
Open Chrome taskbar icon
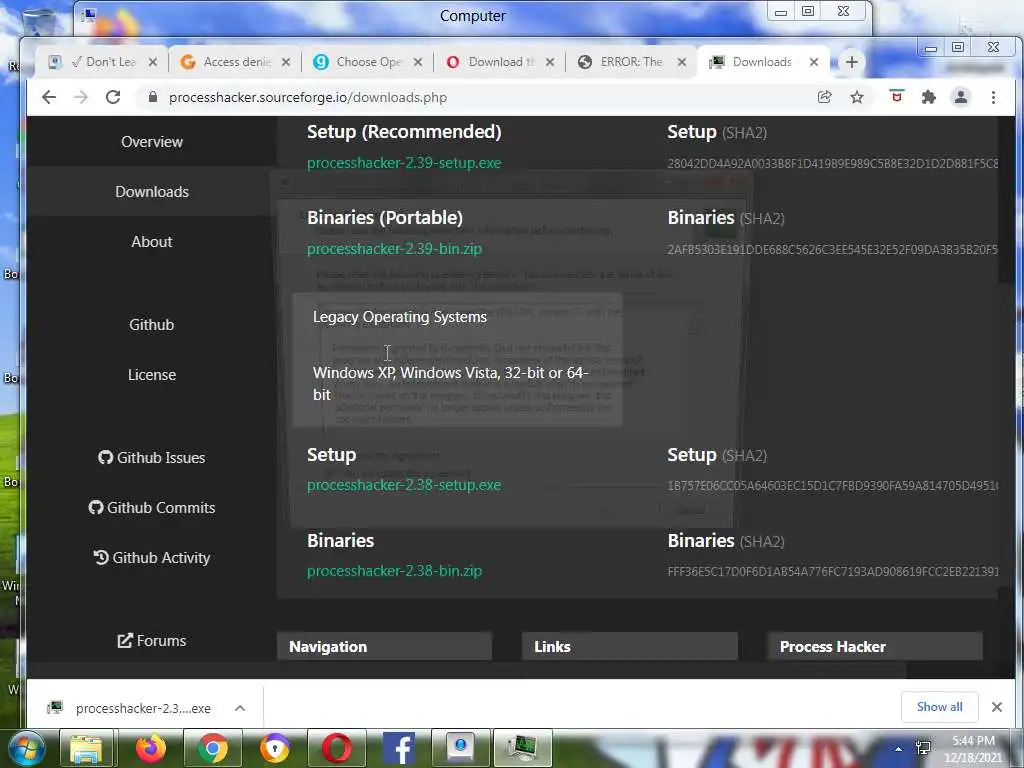213,748
